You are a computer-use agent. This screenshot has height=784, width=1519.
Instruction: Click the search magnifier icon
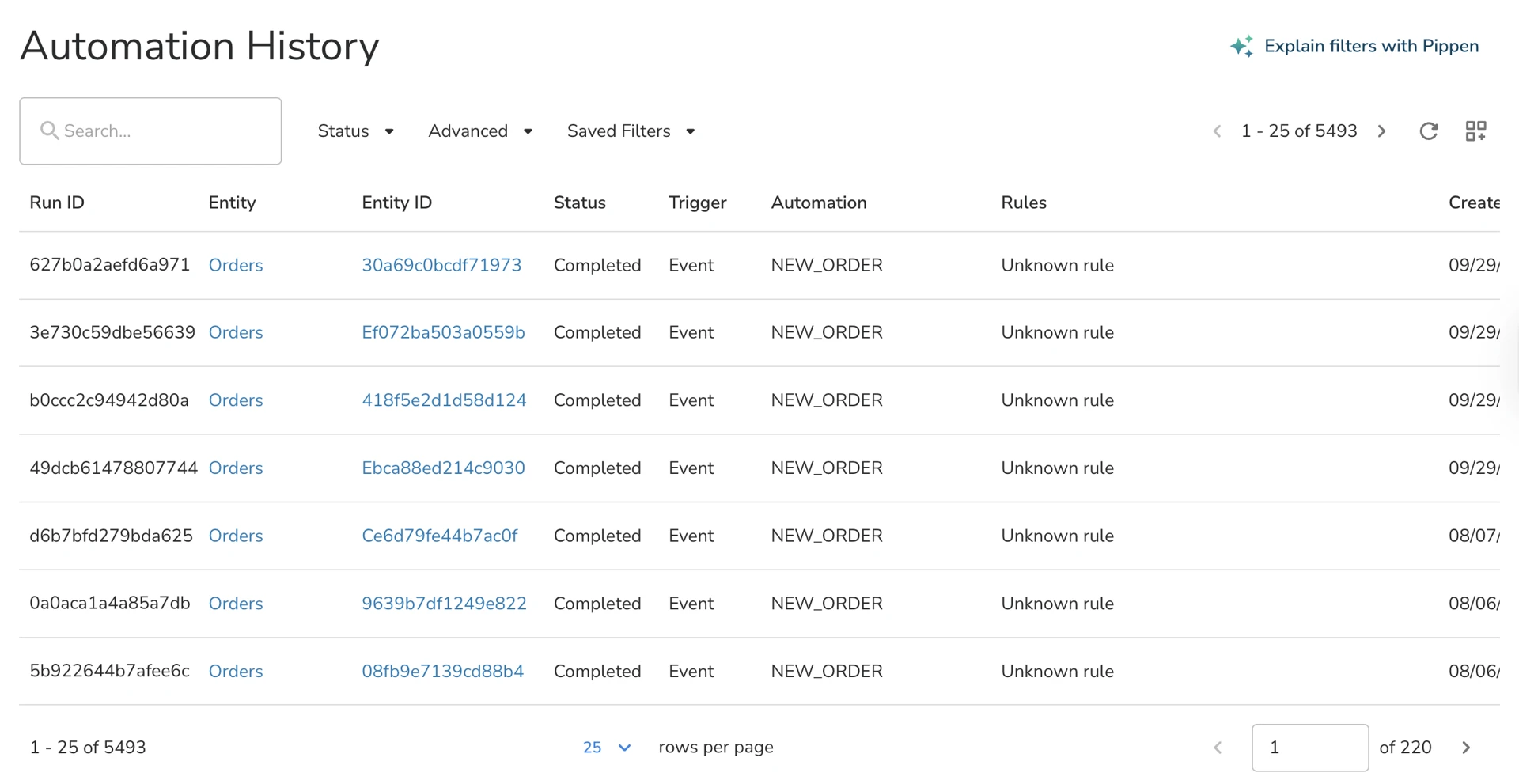(49, 131)
